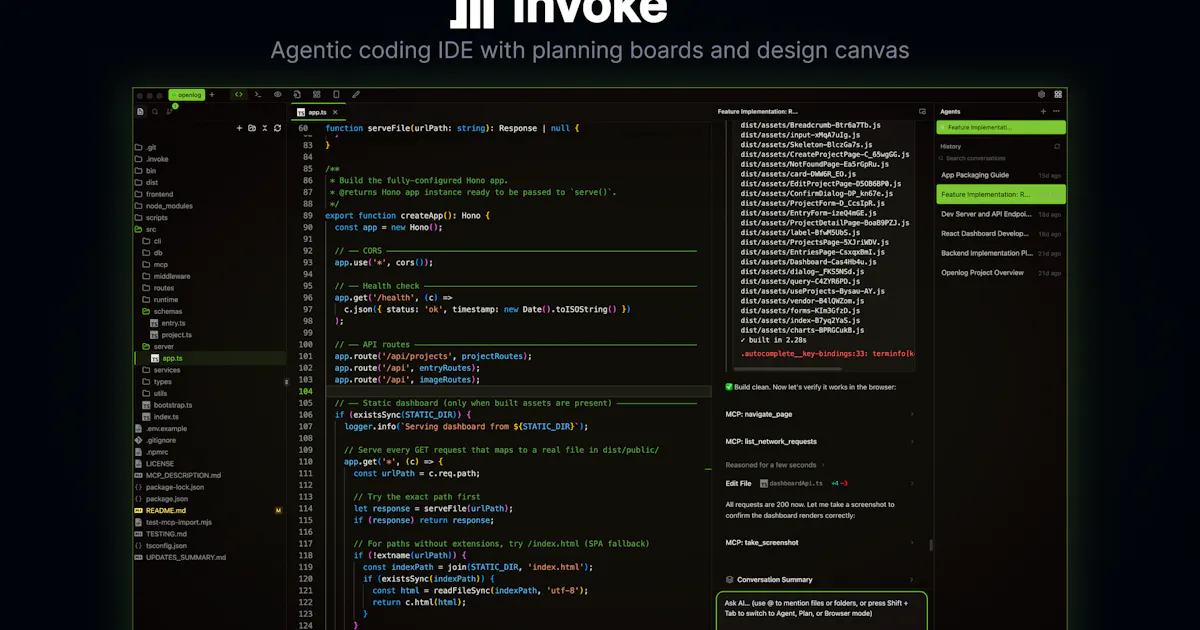Viewport: 1200px width, 630px height.
Task: Expand the routes folder
Action: (x=157, y=288)
